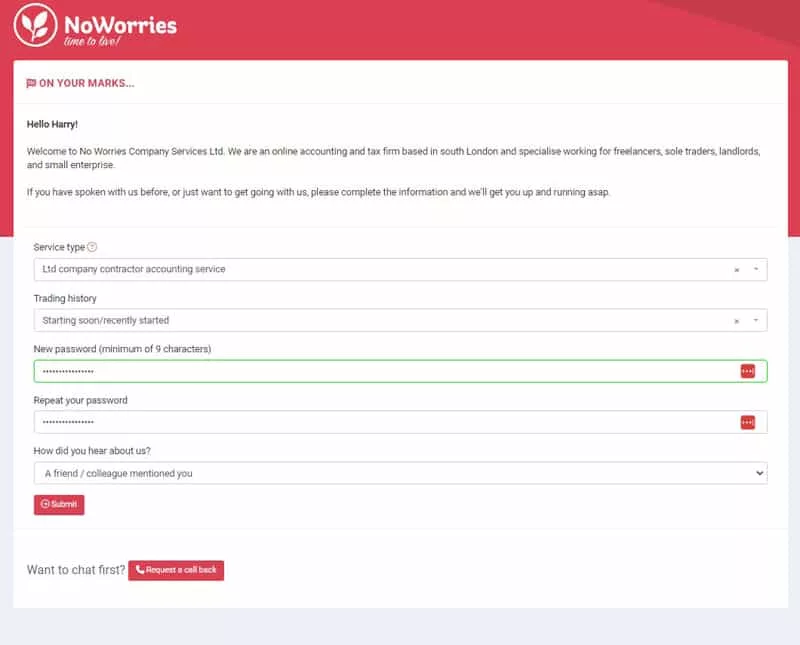Click the Service type help icon
This screenshot has height=645, width=800.
coord(92,247)
